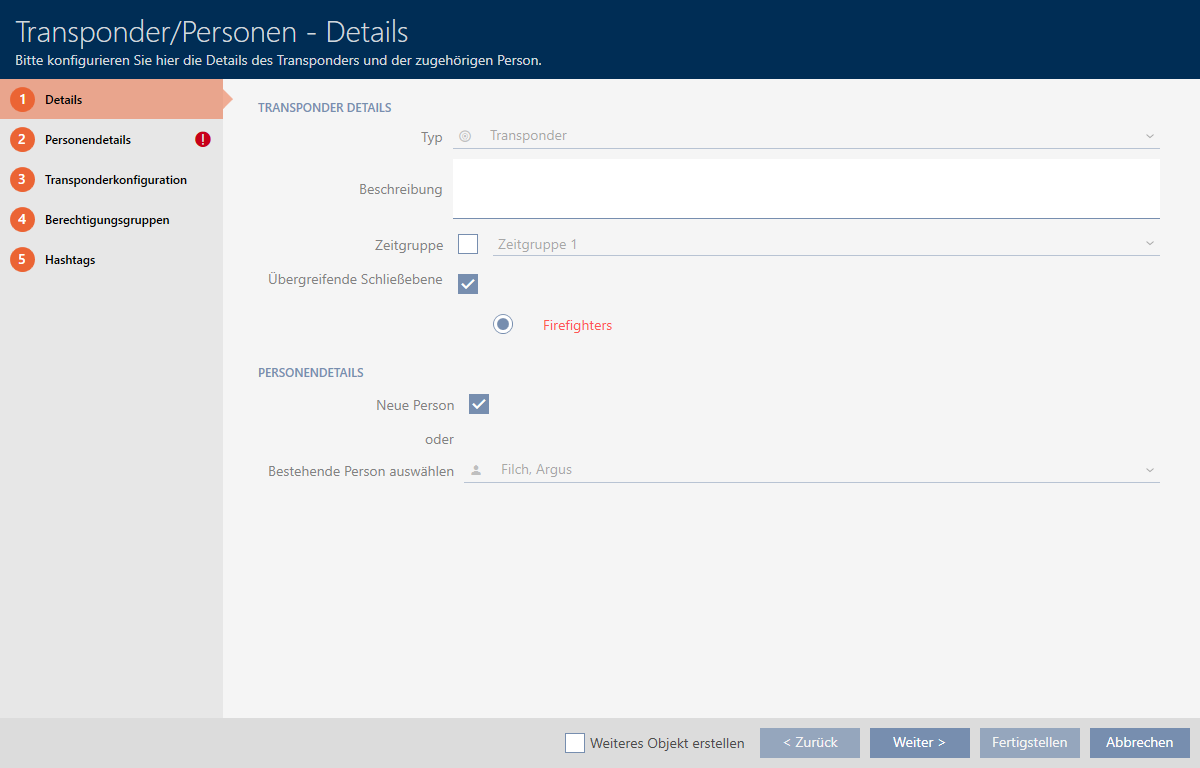This screenshot has height=768, width=1200.
Task: Click the step 1 circle icon
Action: pos(22,100)
